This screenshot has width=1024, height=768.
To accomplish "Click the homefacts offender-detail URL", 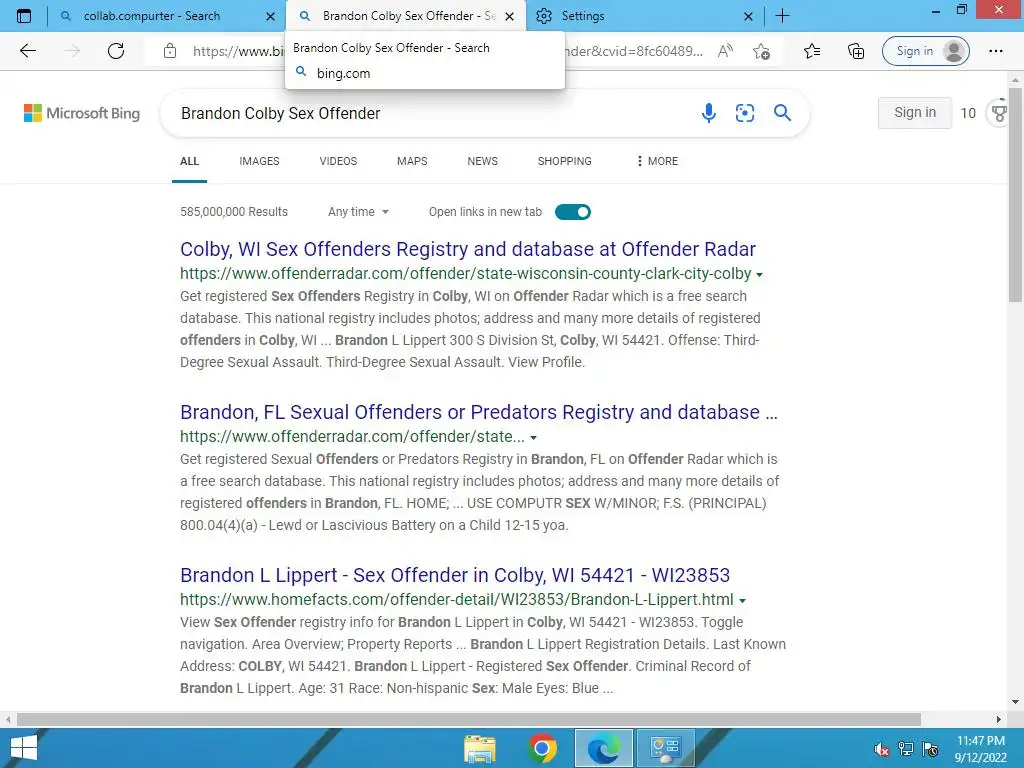I will [456, 599].
